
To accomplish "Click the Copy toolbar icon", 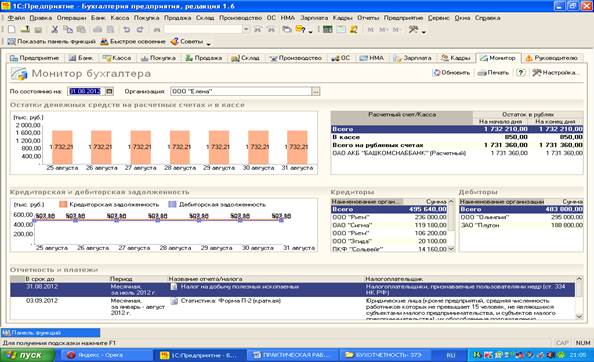I will [68, 29].
